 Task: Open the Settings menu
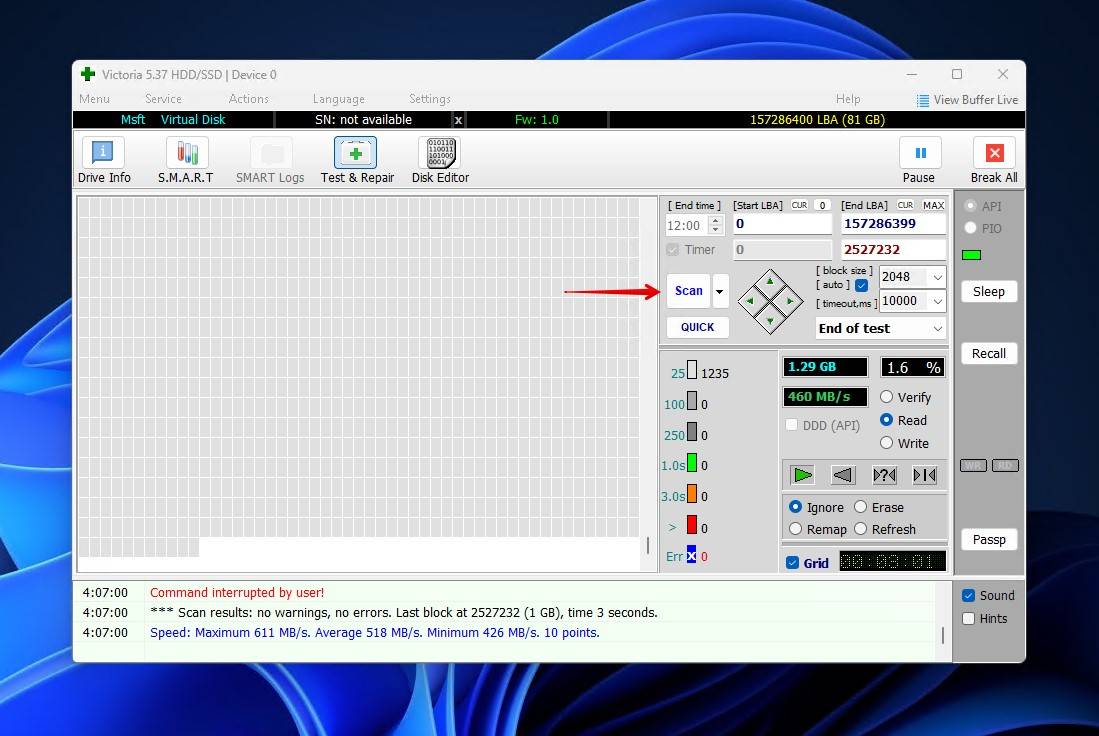click(429, 99)
